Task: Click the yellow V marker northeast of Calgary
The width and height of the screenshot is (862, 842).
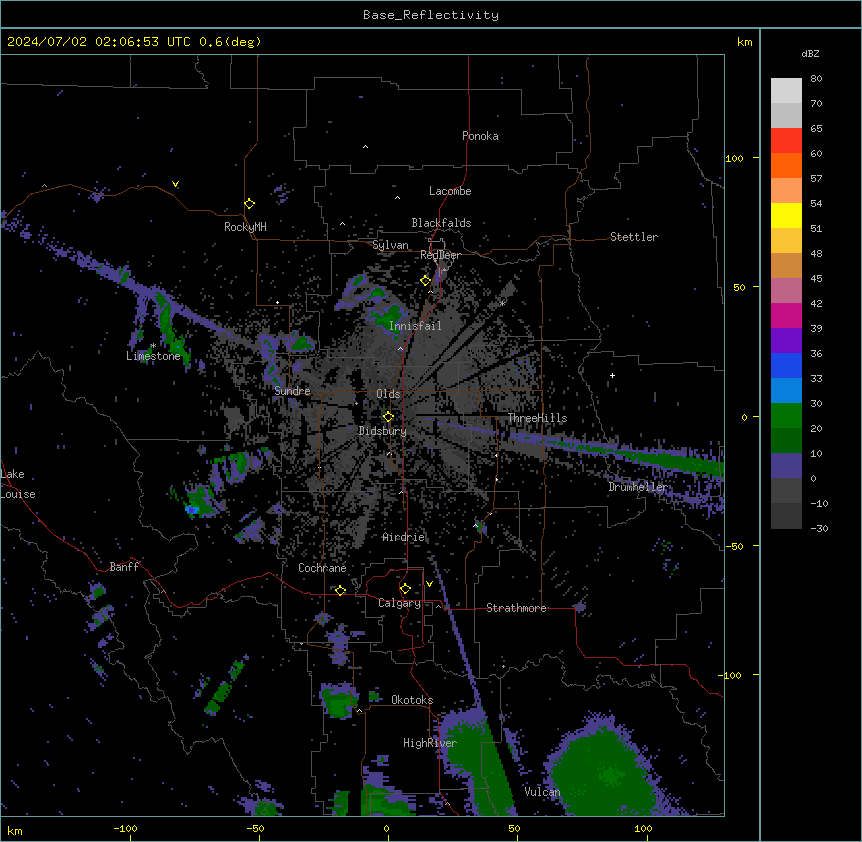Action: click(429, 584)
